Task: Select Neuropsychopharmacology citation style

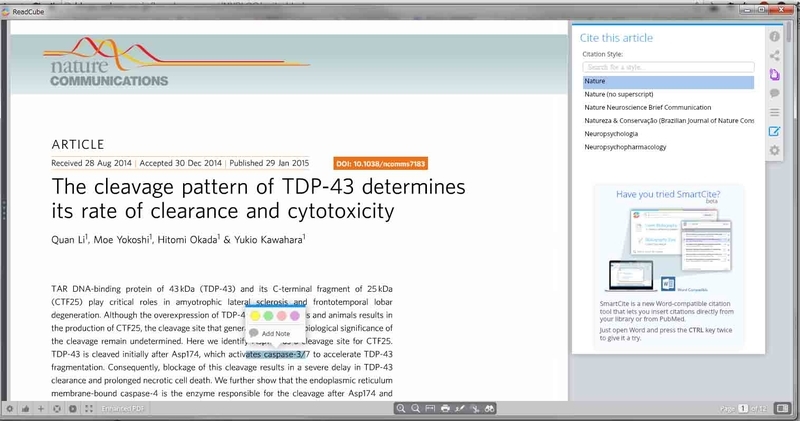Action: point(668,147)
